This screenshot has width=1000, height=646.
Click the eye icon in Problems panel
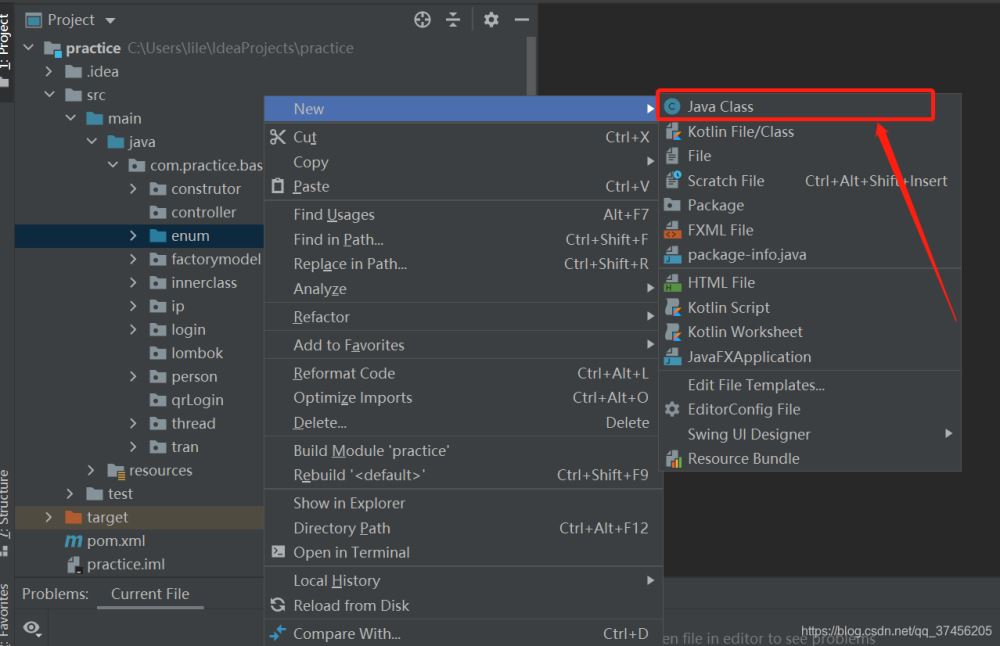coord(32,628)
